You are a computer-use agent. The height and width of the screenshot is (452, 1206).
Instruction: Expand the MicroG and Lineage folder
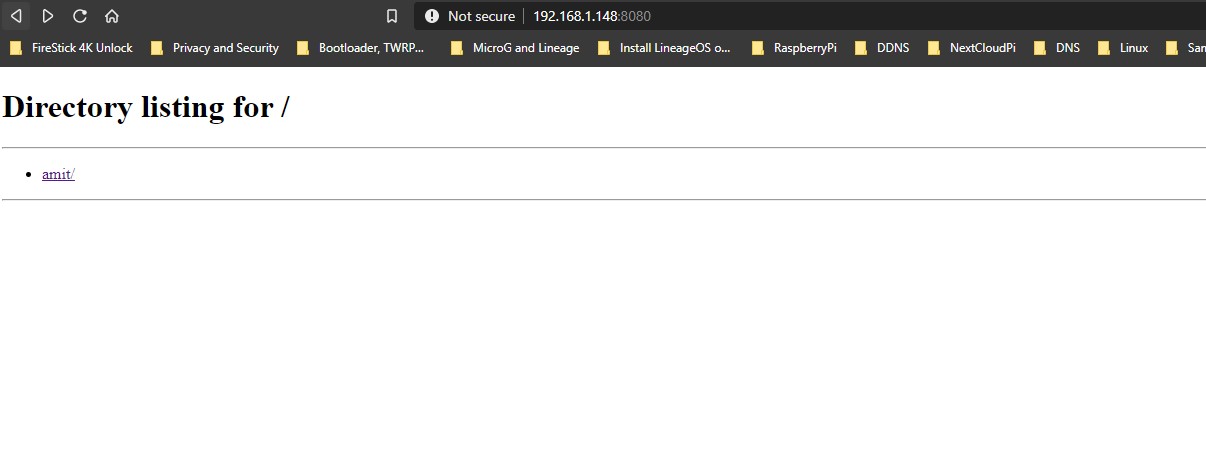point(516,48)
